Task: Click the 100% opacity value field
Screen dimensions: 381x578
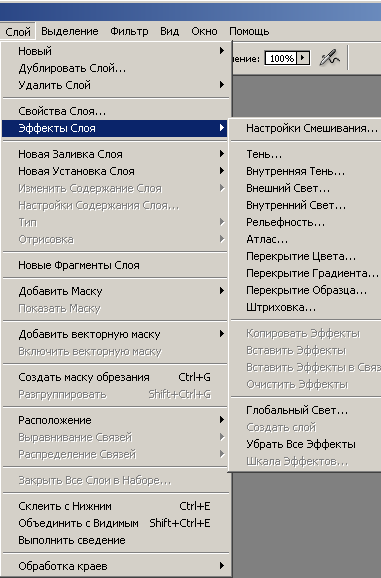Action: (x=281, y=58)
